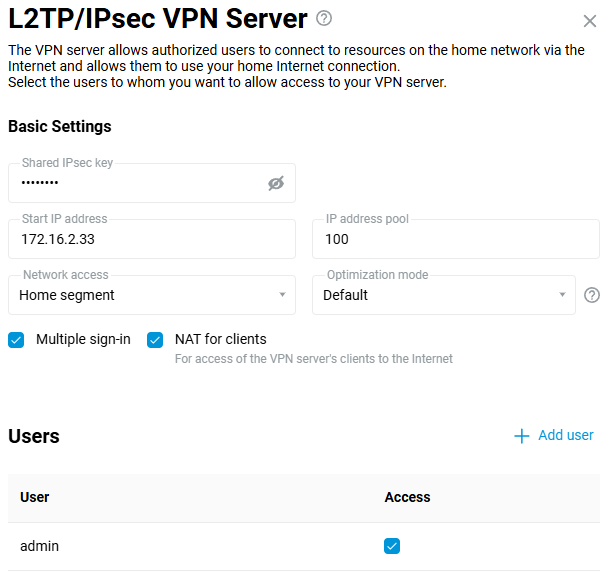Image resolution: width=608 pixels, height=579 pixels.
Task: Uncheck the NAT for clients checkbox
Action: click(155, 339)
